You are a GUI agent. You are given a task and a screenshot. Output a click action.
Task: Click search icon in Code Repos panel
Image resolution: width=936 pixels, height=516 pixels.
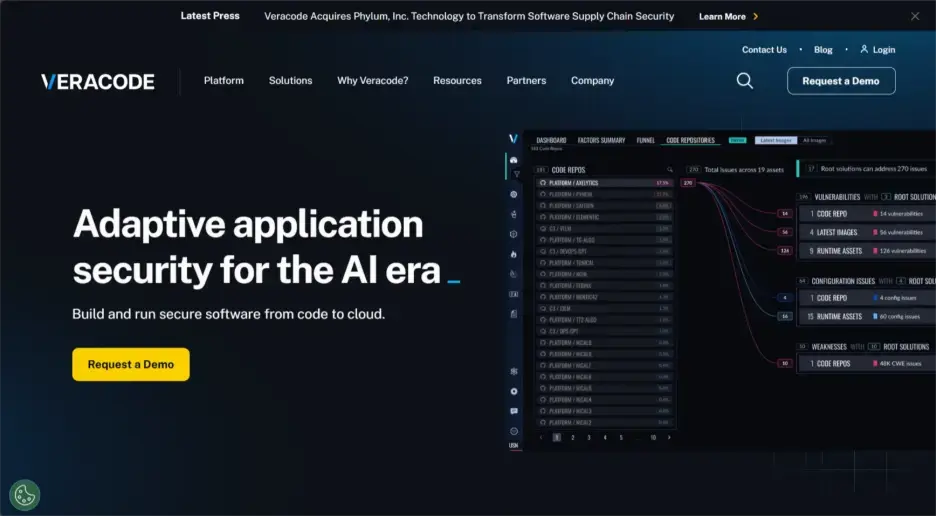(x=670, y=170)
